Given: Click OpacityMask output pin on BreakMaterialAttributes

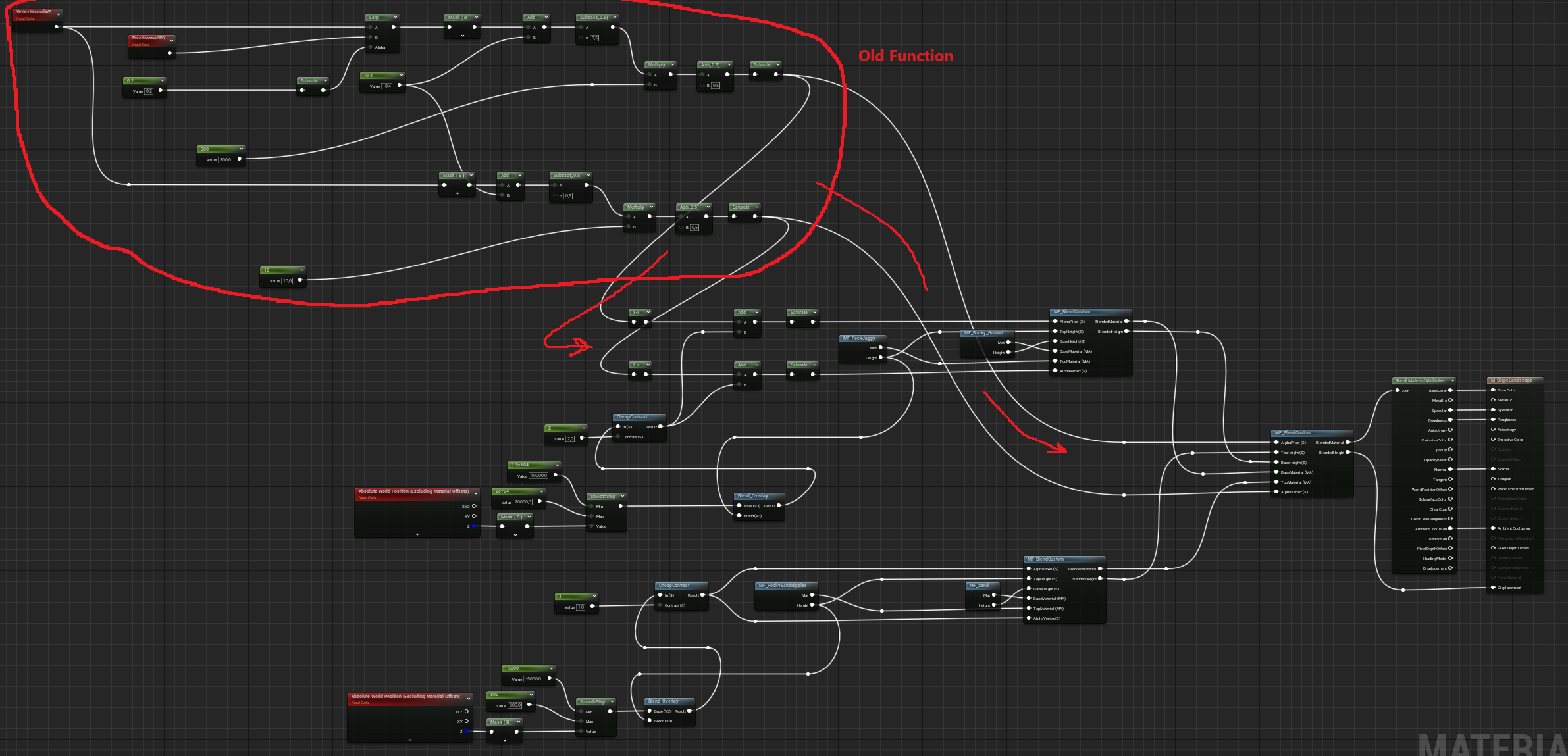Looking at the screenshot, I should click(x=1450, y=460).
